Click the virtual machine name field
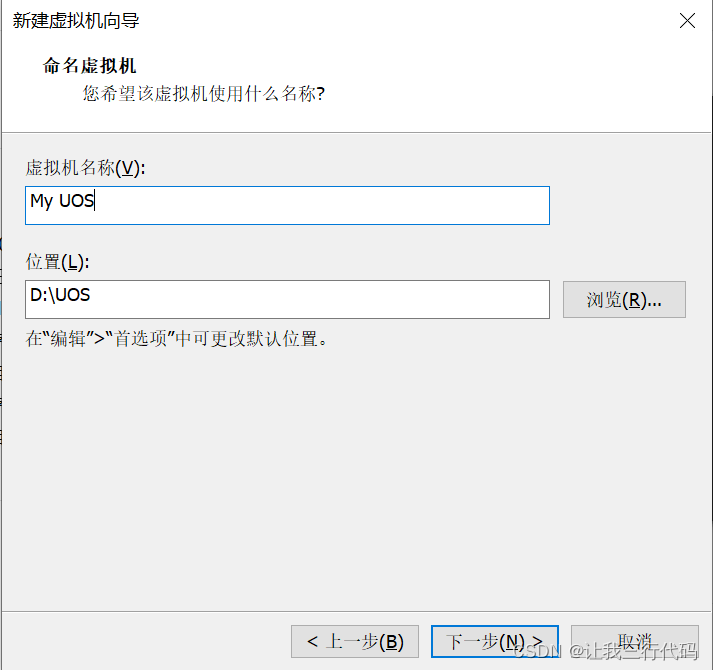Screen dimensions: 713x670 (287, 205)
